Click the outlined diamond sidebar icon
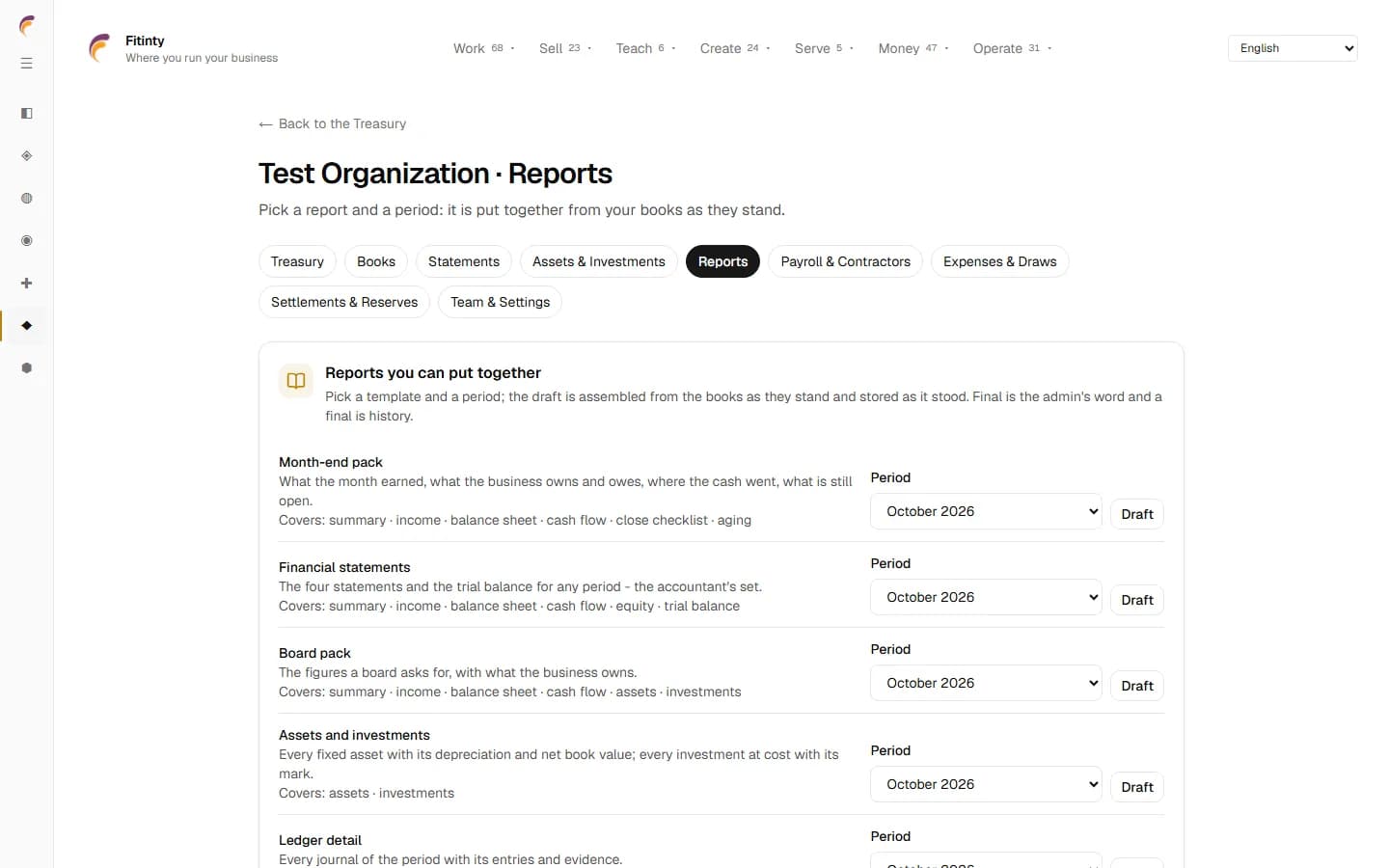Screen dimensions: 1389x868 tap(27, 156)
